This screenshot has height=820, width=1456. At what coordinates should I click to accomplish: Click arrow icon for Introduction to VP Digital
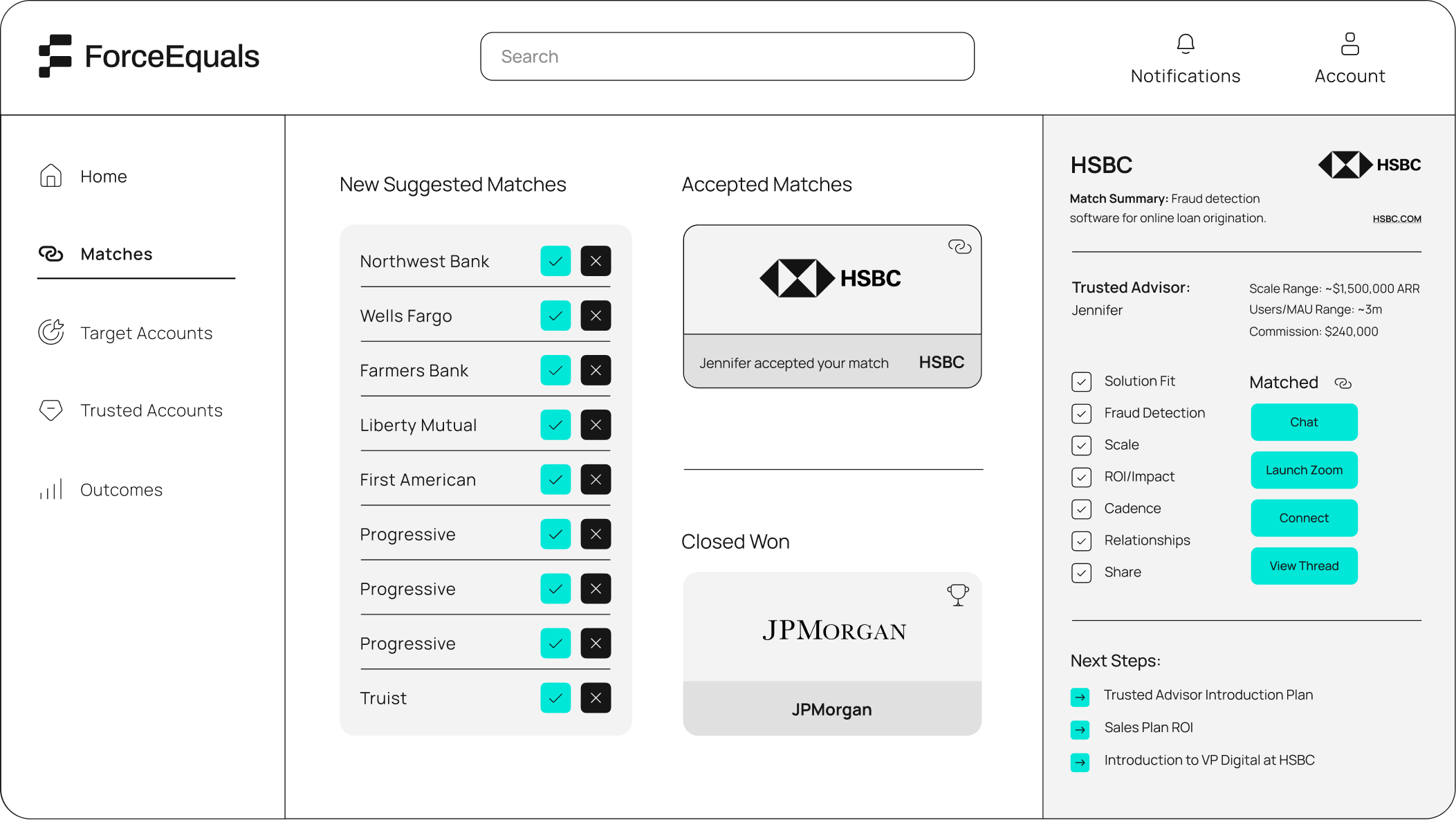tap(1080, 762)
